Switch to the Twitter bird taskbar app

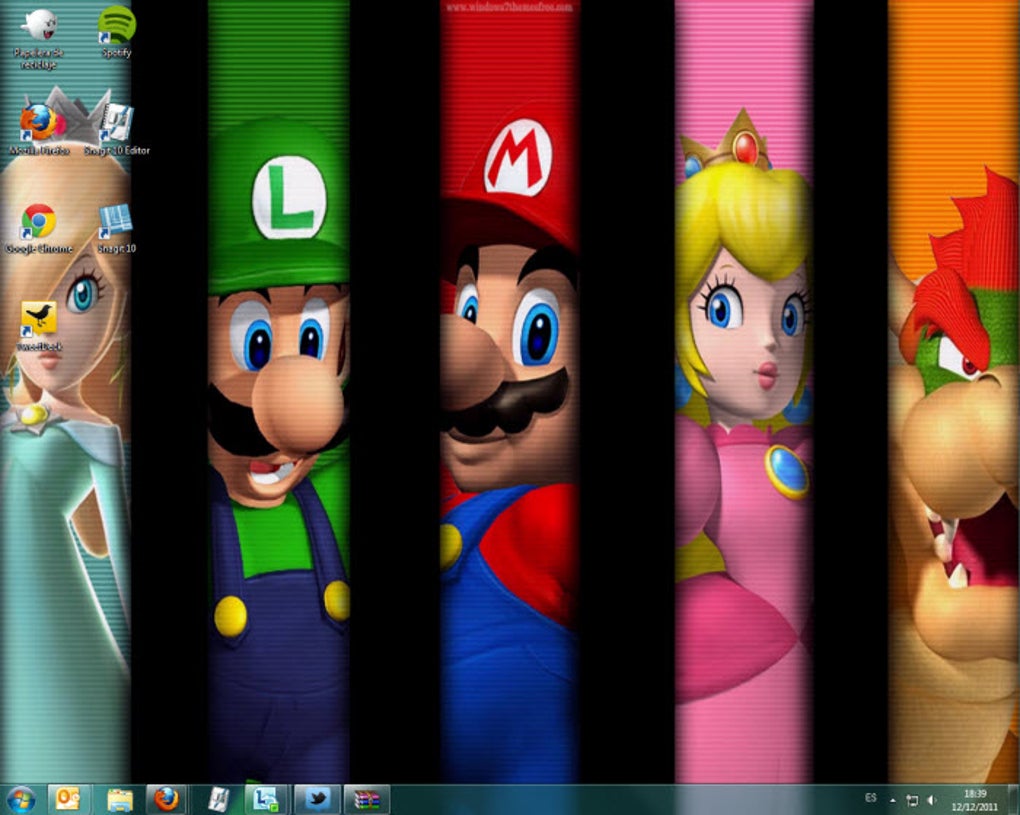coord(317,799)
